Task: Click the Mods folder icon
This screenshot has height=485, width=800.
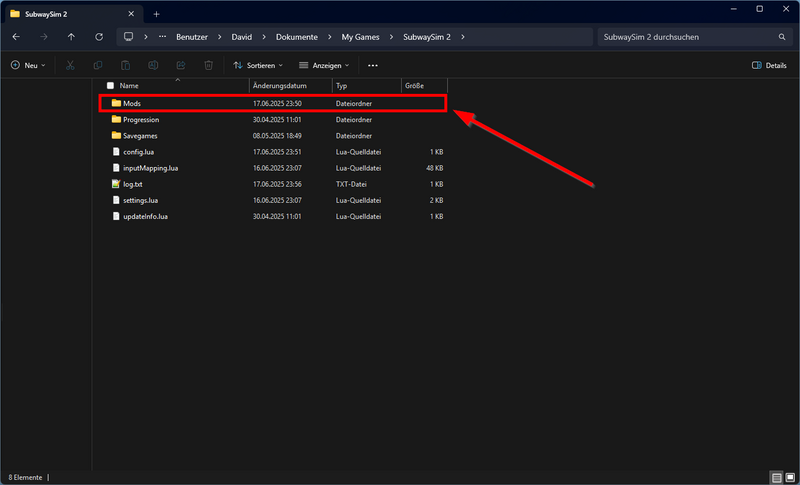Action: (116, 104)
